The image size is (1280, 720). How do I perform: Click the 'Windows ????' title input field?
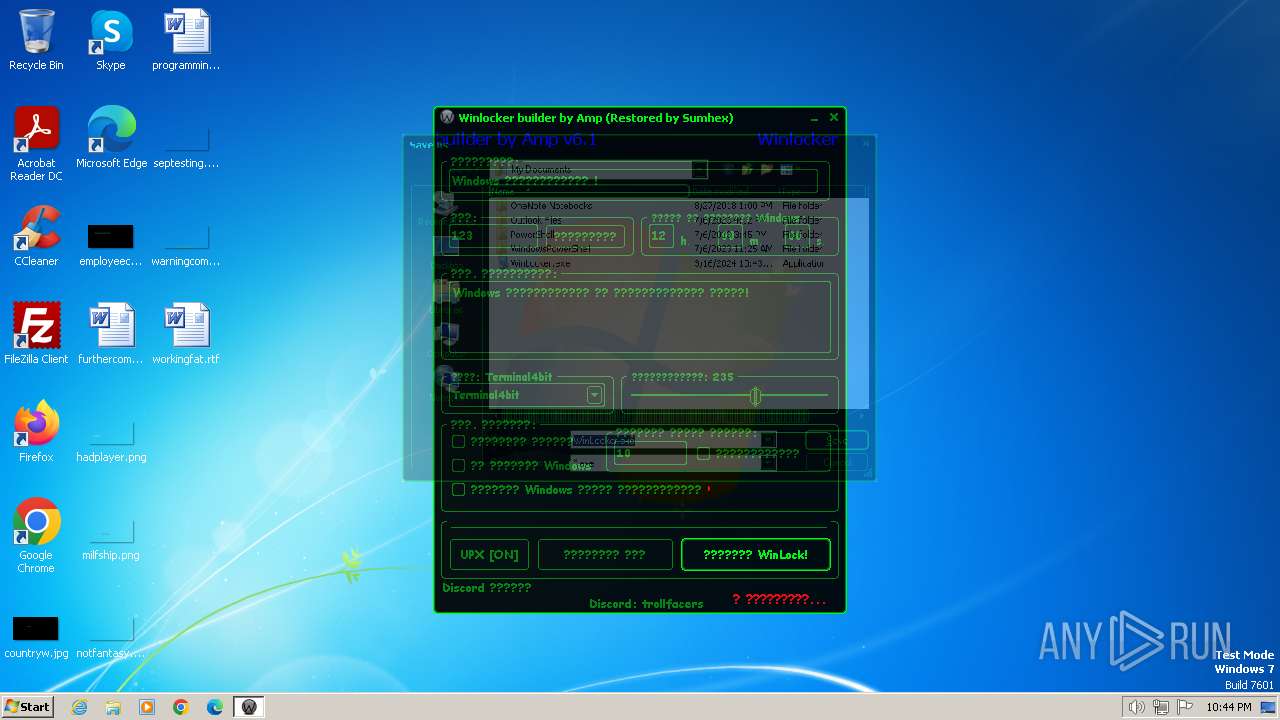(x=633, y=181)
